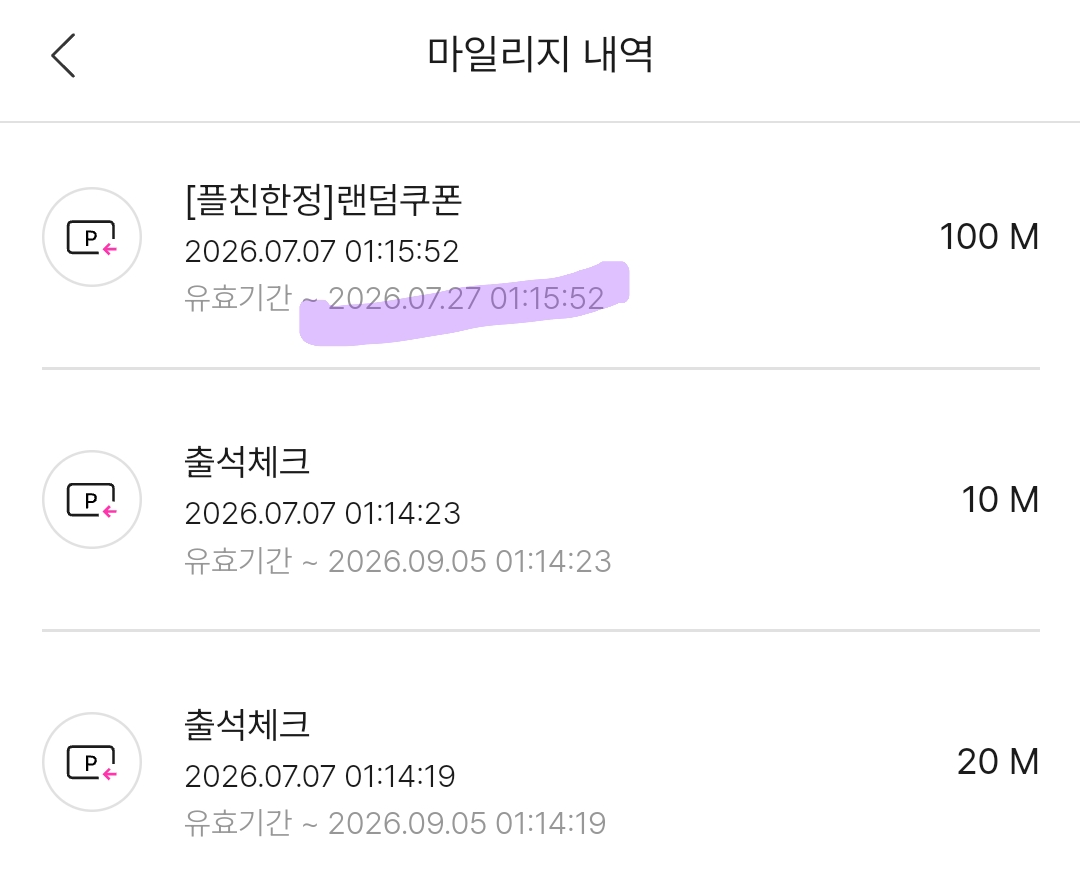The height and width of the screenshot is (881, 1080).
Task: Click timestamp 2026.07.07 01:15:52
Action: point(322,251)
